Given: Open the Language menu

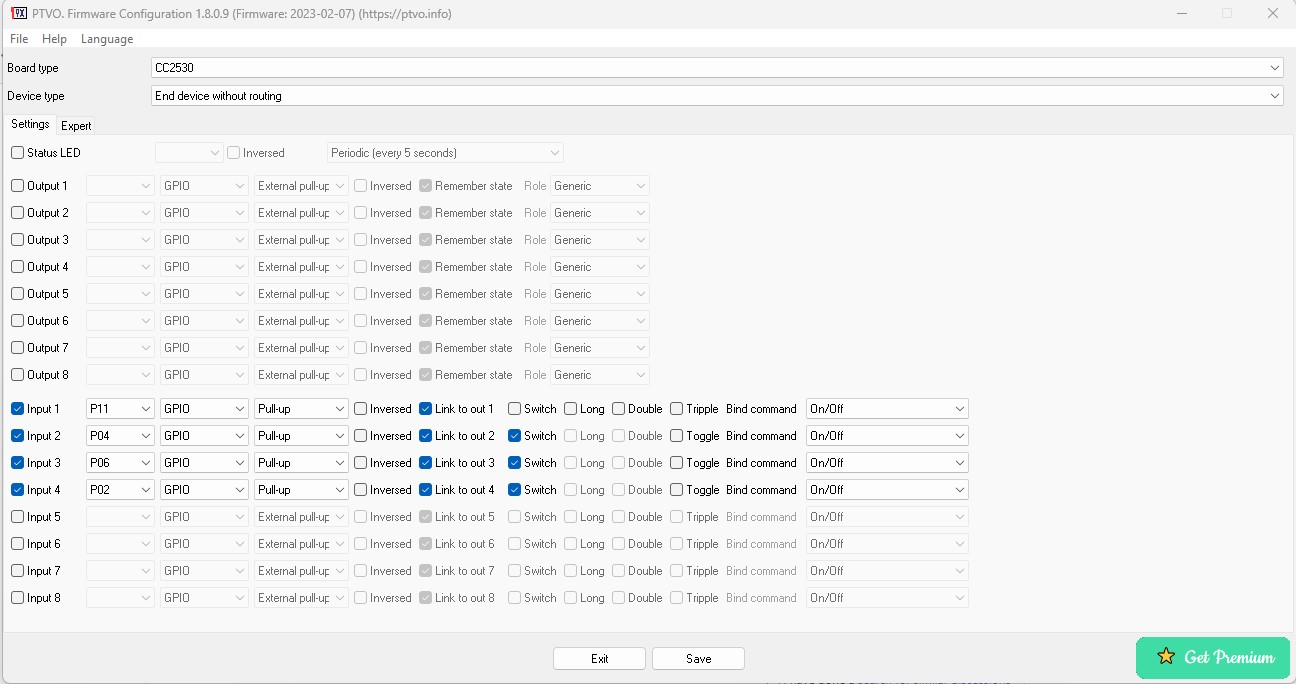Looking at the screenshot, I should click(106, 39).
